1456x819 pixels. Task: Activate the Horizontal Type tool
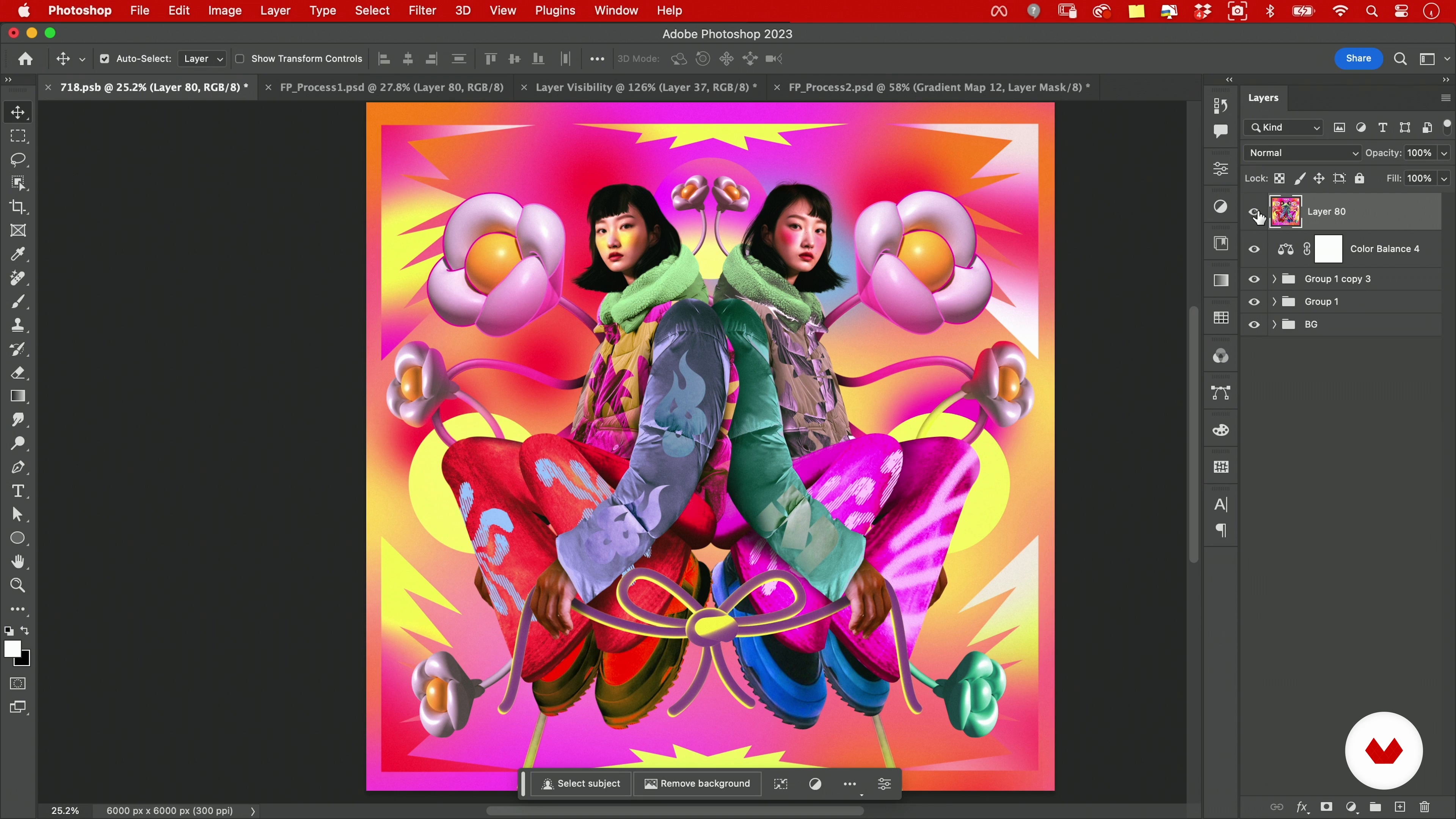18,491
